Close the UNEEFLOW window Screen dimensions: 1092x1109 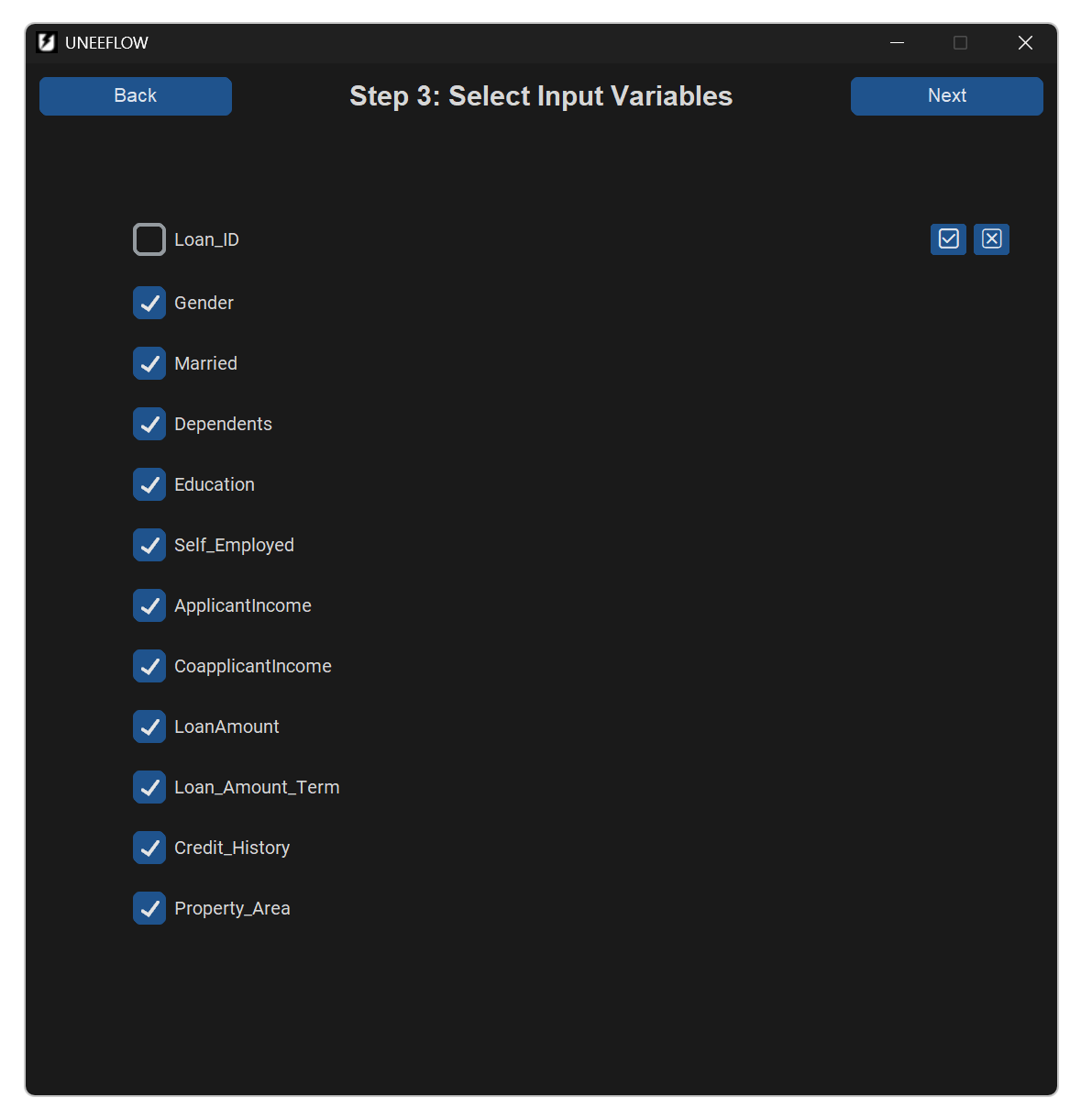[x=1025, y=42]
